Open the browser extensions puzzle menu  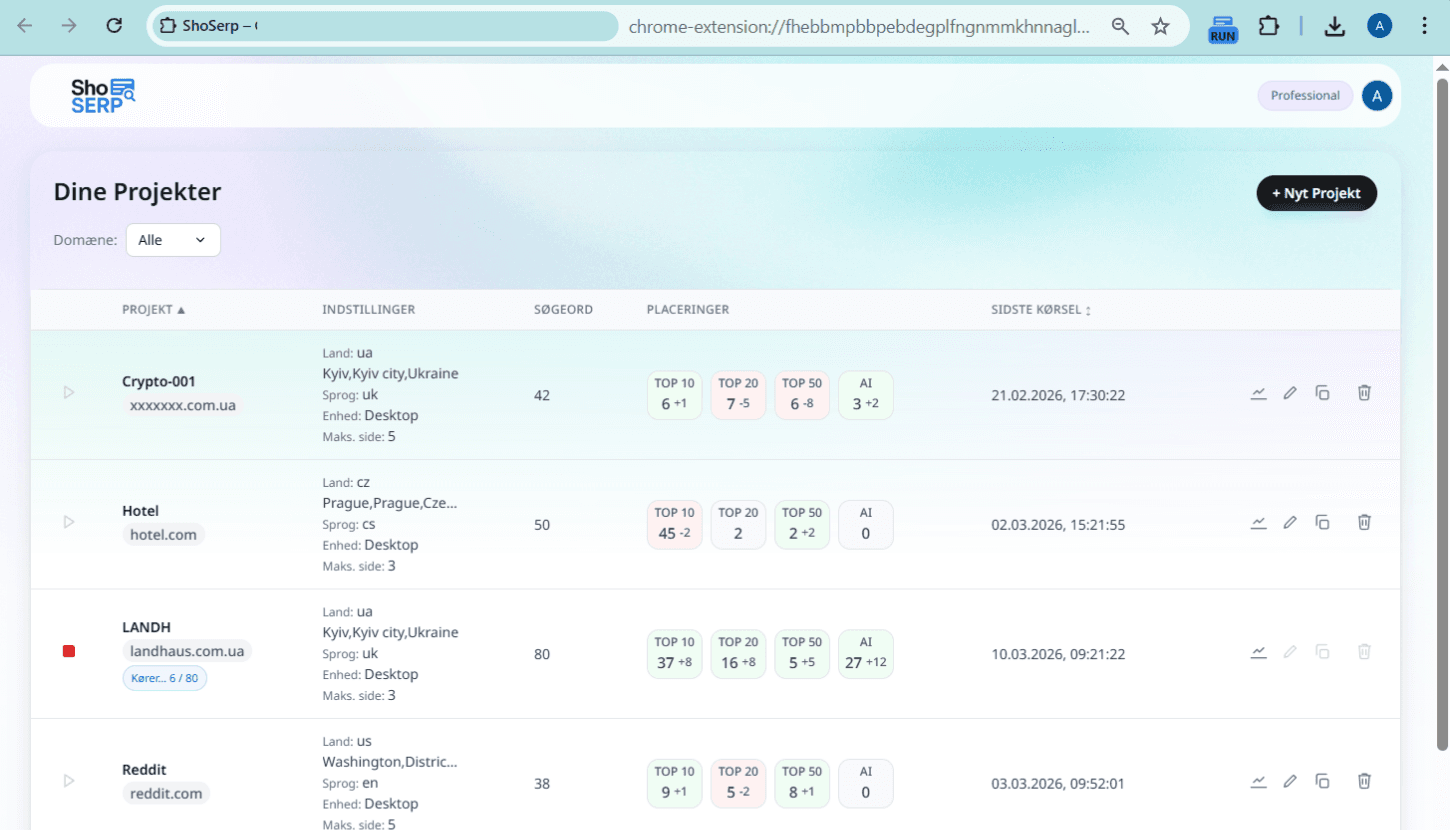(x=1269, y=26)
